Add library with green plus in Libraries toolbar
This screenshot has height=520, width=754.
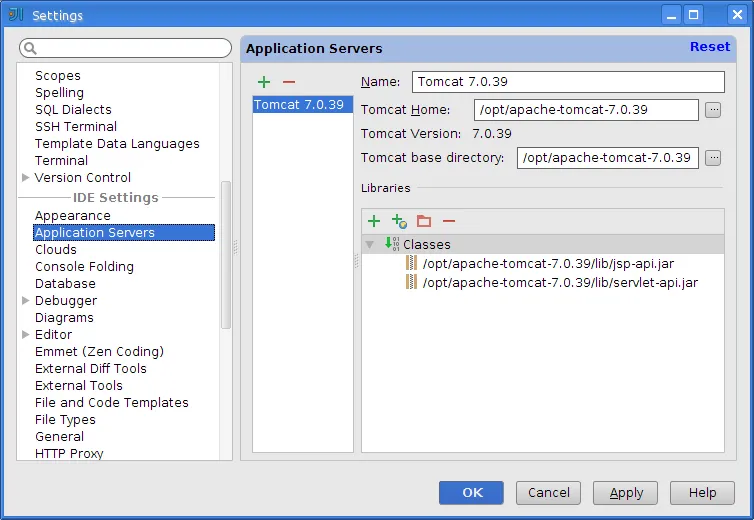[x=374, y=221]
